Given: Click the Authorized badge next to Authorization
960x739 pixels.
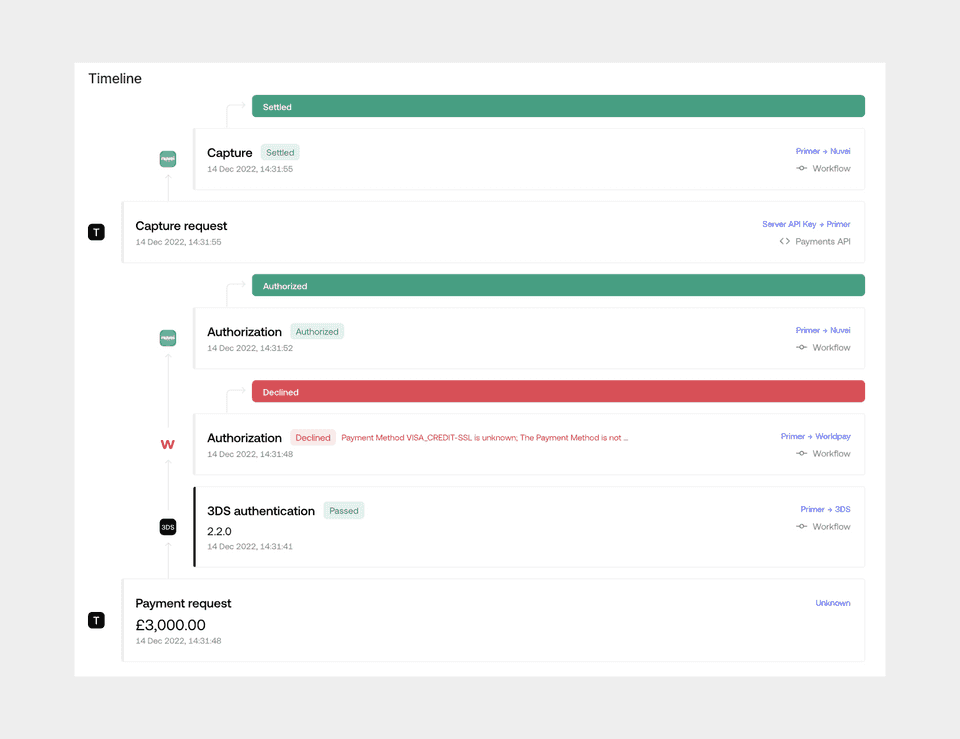Looking at the screenshot, I should (x=317, y=332).
